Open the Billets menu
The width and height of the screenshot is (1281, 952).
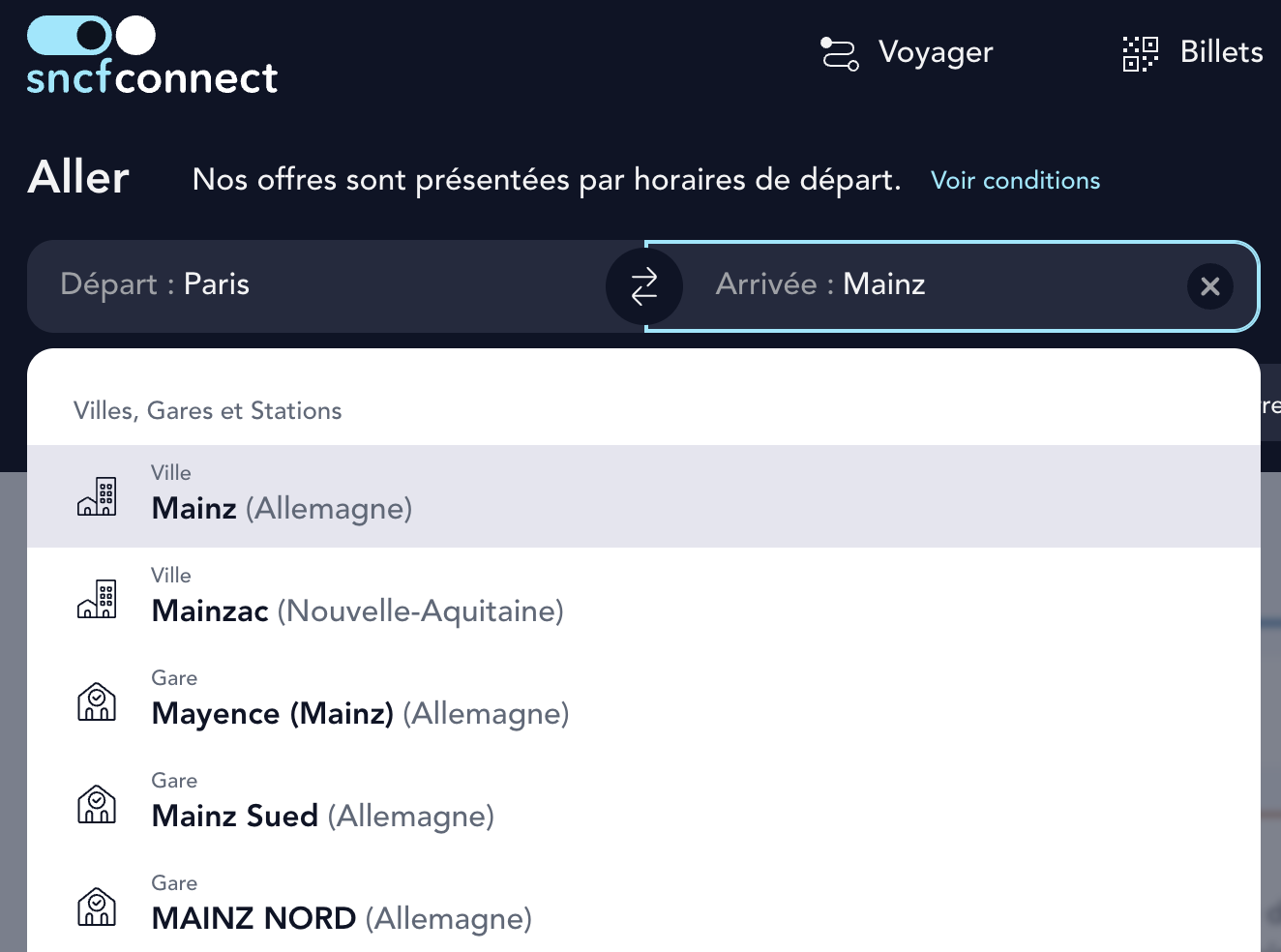tap(1221, 52)
